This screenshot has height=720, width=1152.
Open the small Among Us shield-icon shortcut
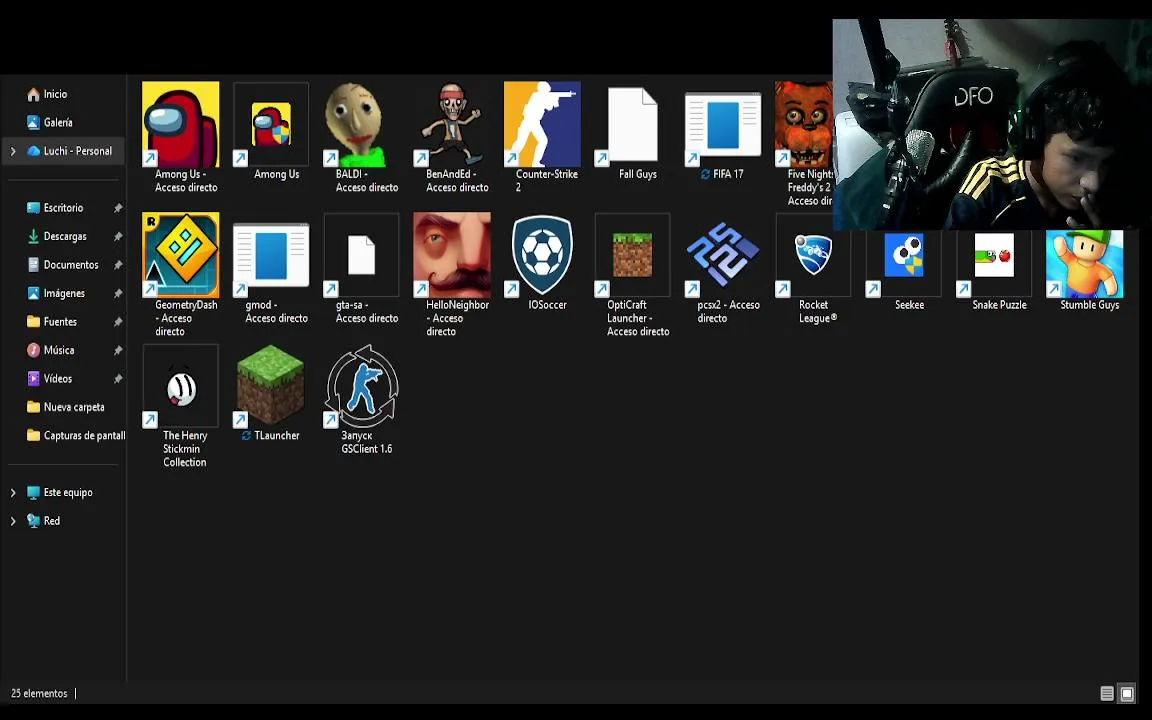pyautogui.click(x=271, y=124)
